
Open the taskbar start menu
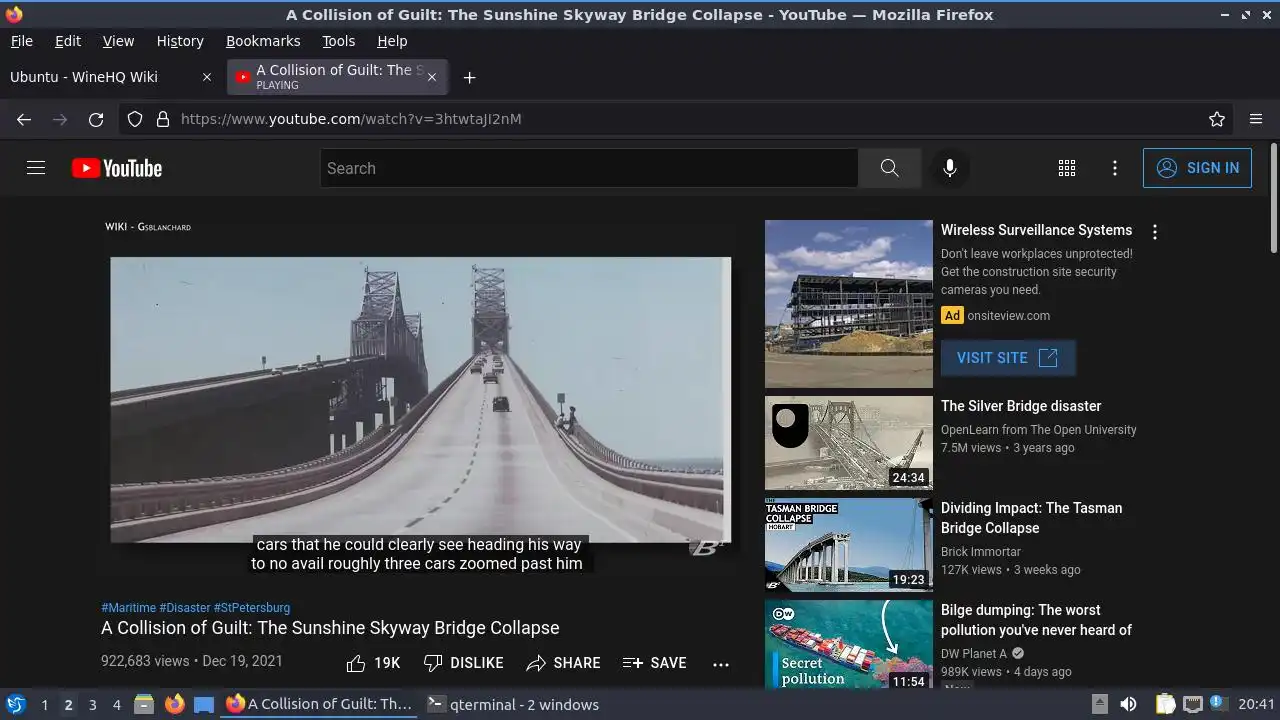click(x=15, y=704)
